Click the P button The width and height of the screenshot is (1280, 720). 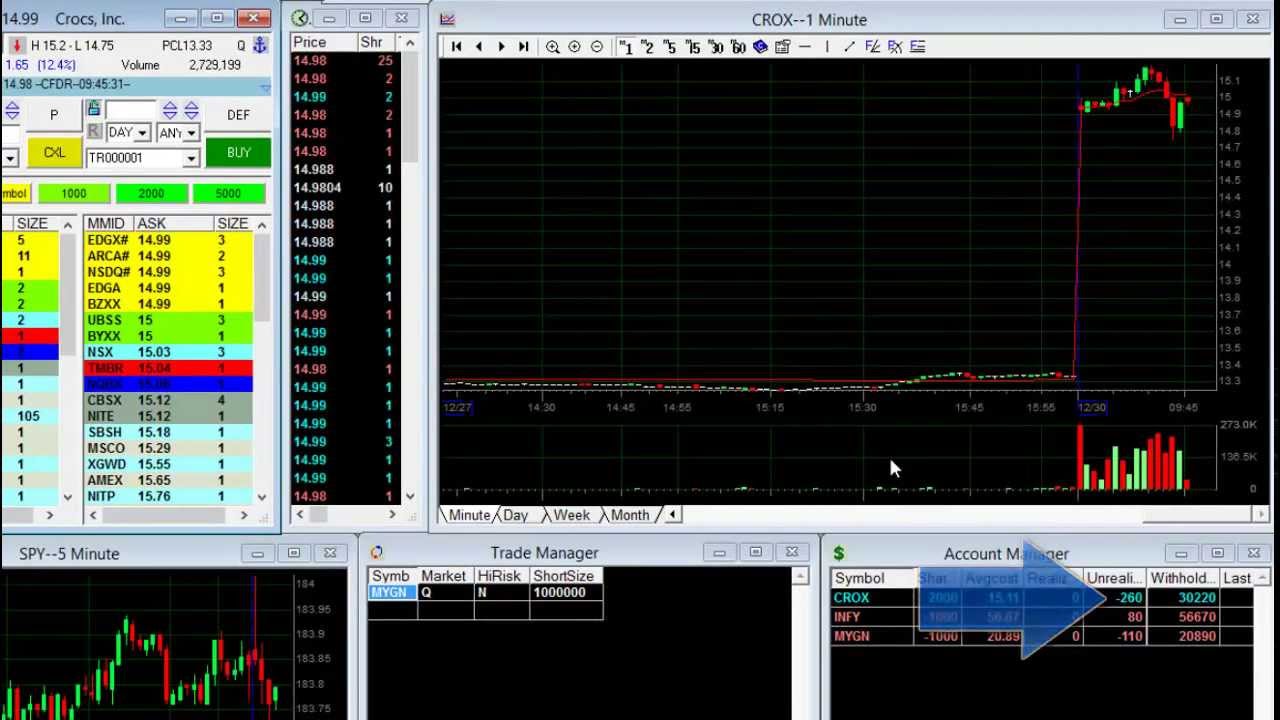click(x=54, y=115)
